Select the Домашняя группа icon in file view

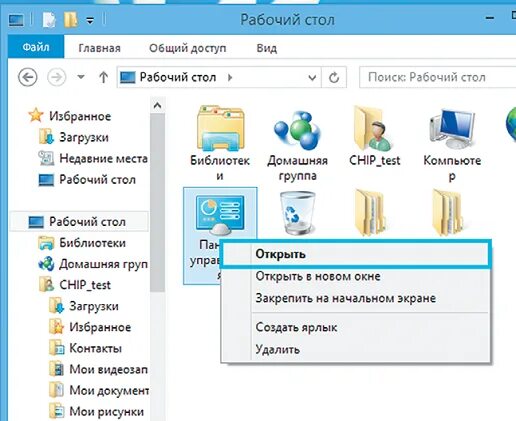tap(297, 131)
